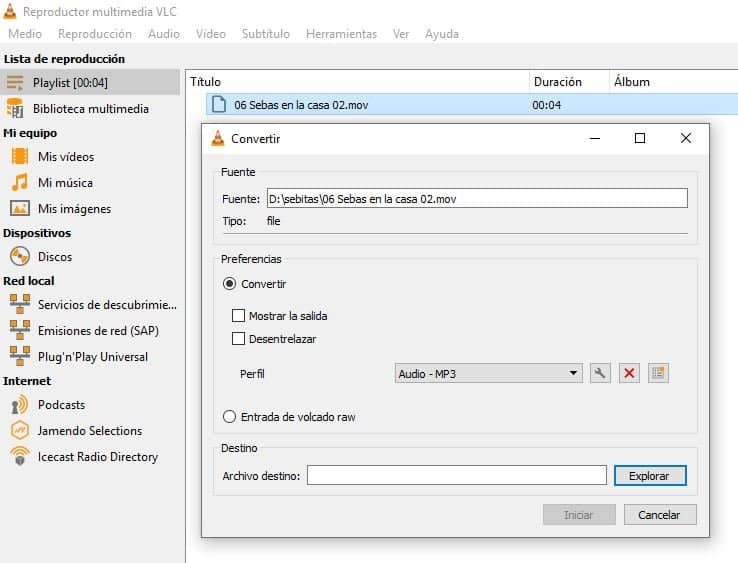Select Entrada de volcado raw option
The height and width of the screenshot is (563, 738).
[229, 417]
